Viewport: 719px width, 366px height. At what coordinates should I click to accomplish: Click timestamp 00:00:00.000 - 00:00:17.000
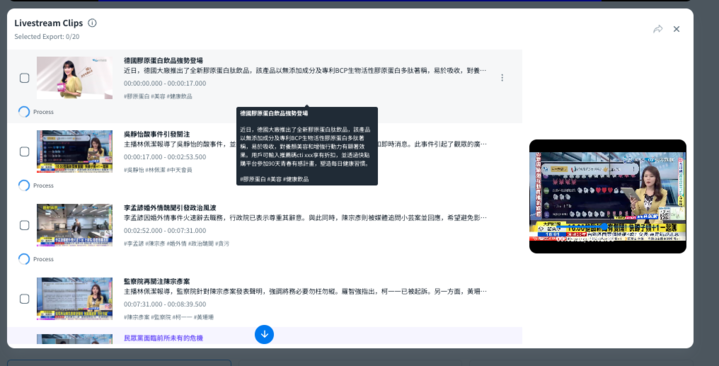point(165,83)
